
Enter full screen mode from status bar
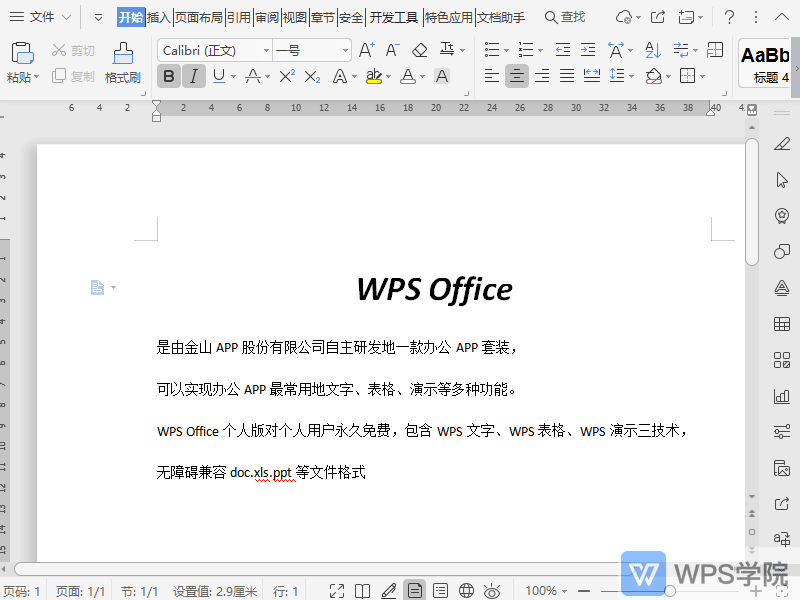pyautogui.click(x=335, y=590)
